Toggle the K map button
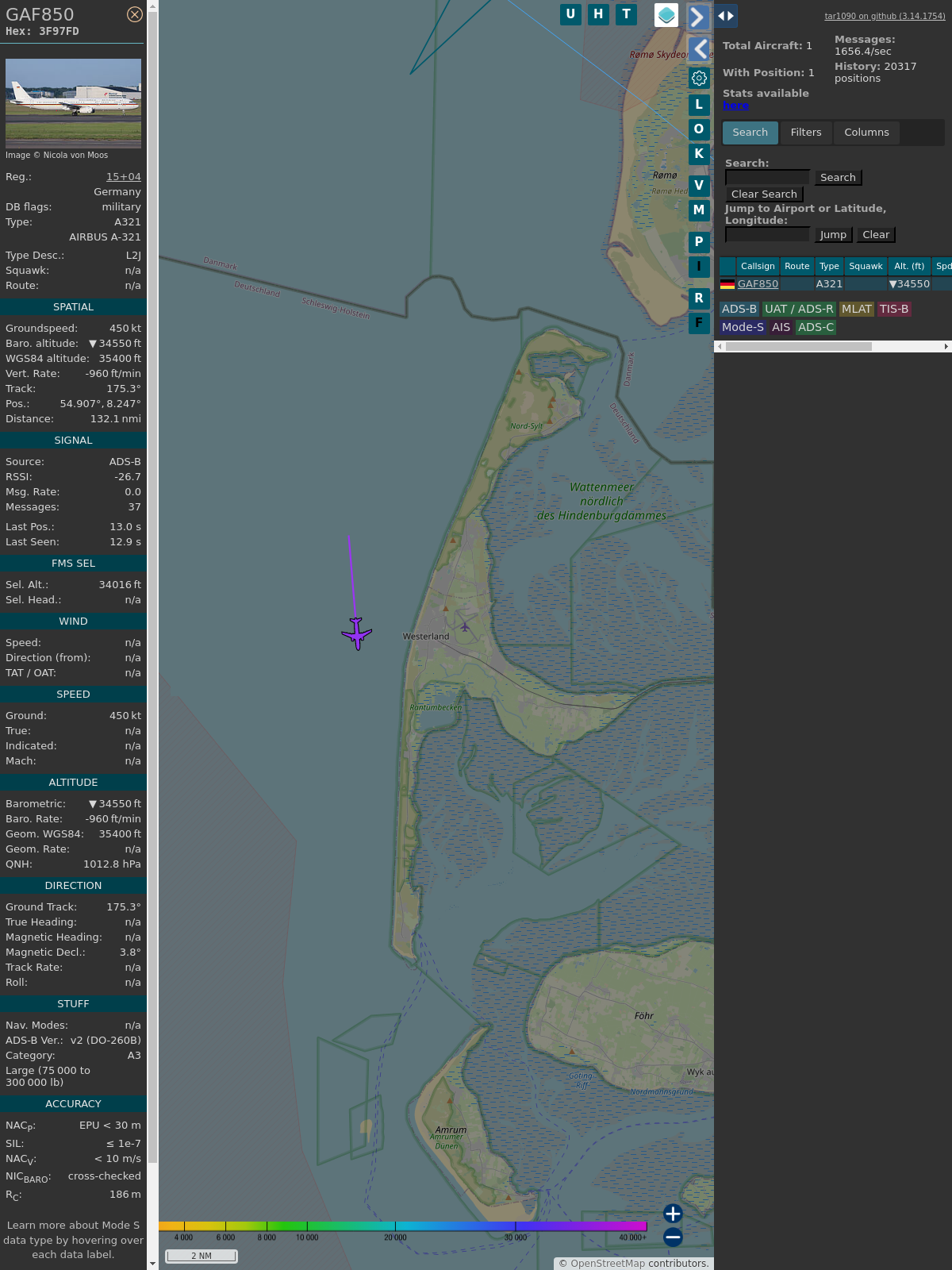 coord(699,154)
